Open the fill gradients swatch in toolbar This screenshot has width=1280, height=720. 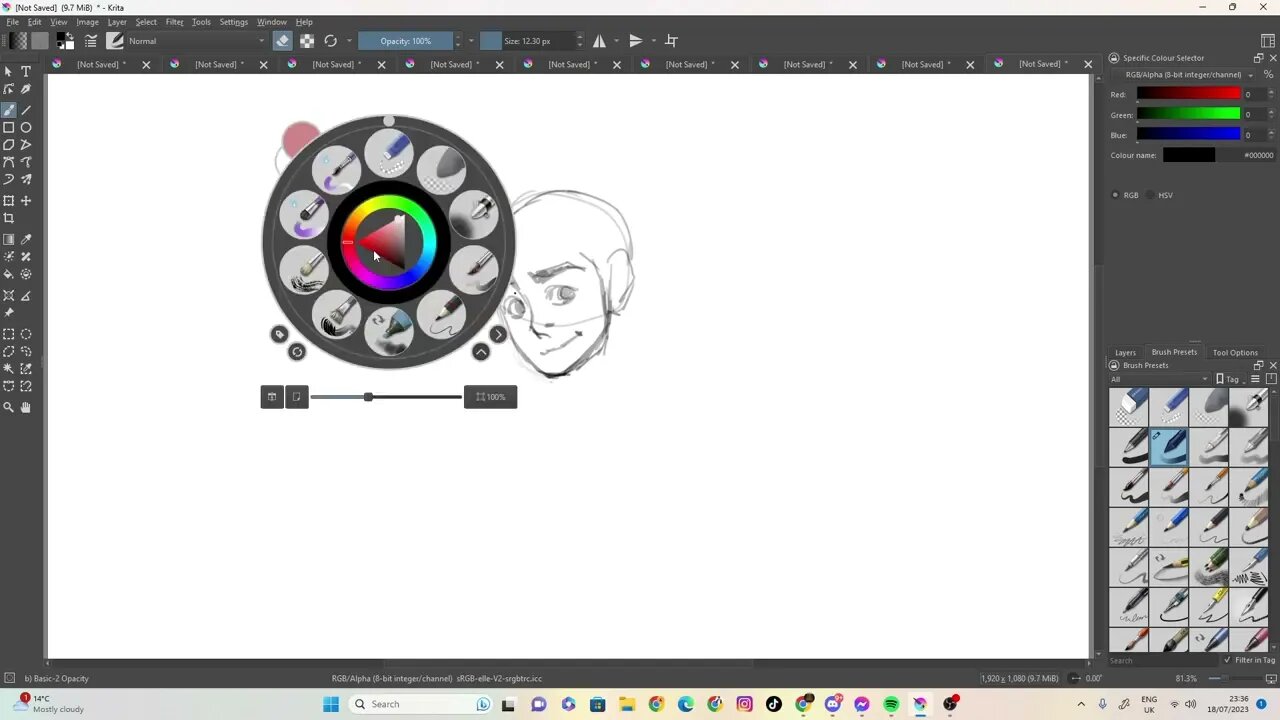tap(18, 41)
